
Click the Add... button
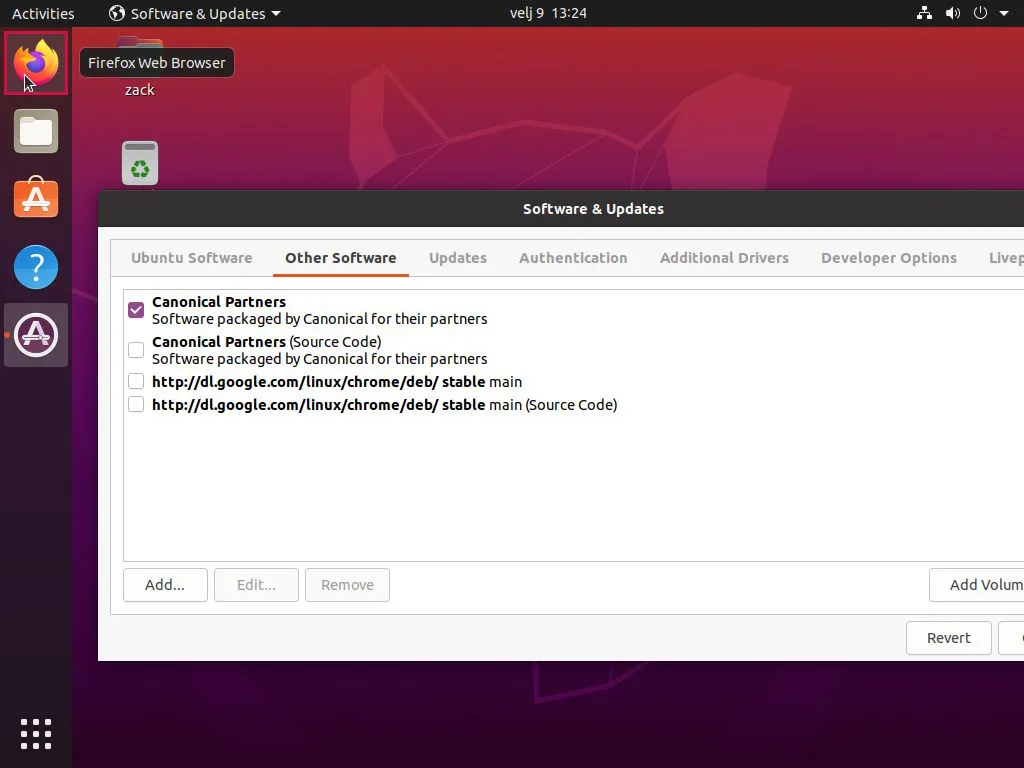[x=165, y=584]
